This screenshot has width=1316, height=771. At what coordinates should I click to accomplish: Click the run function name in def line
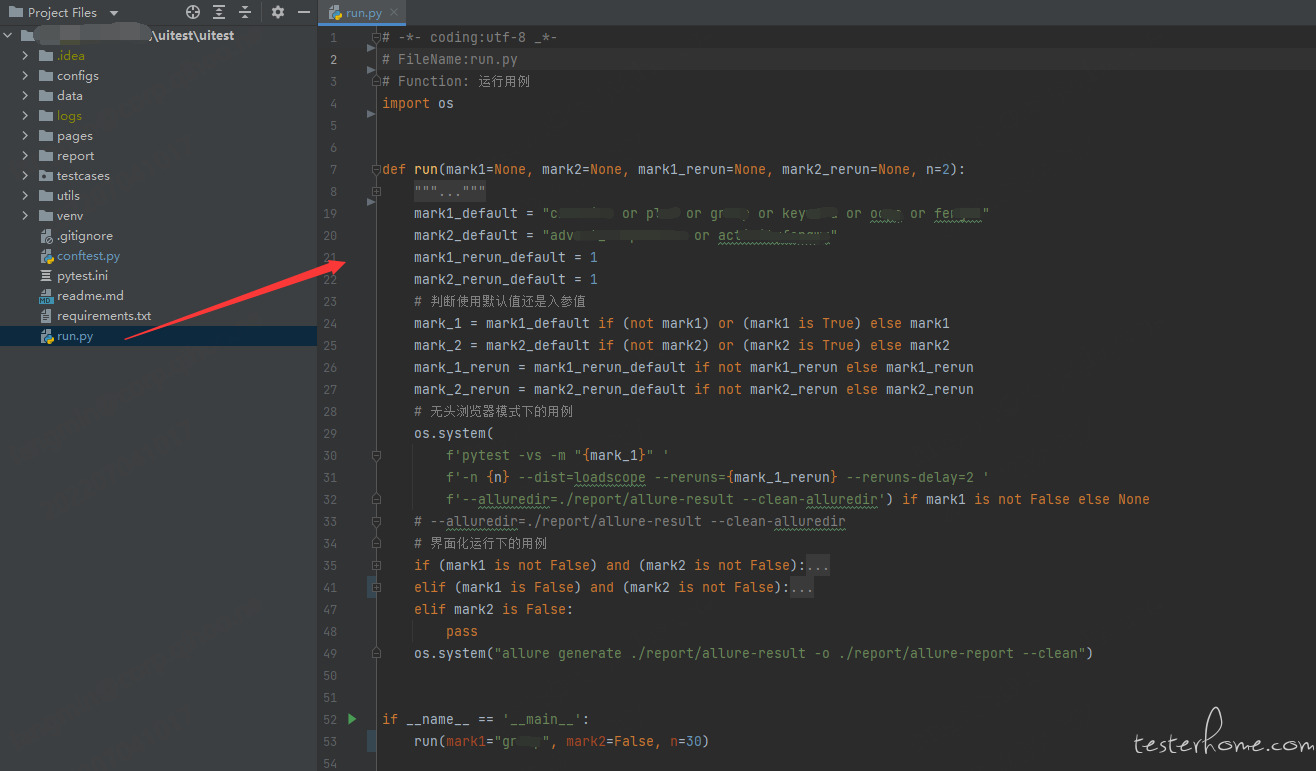[x=426, y=169]
